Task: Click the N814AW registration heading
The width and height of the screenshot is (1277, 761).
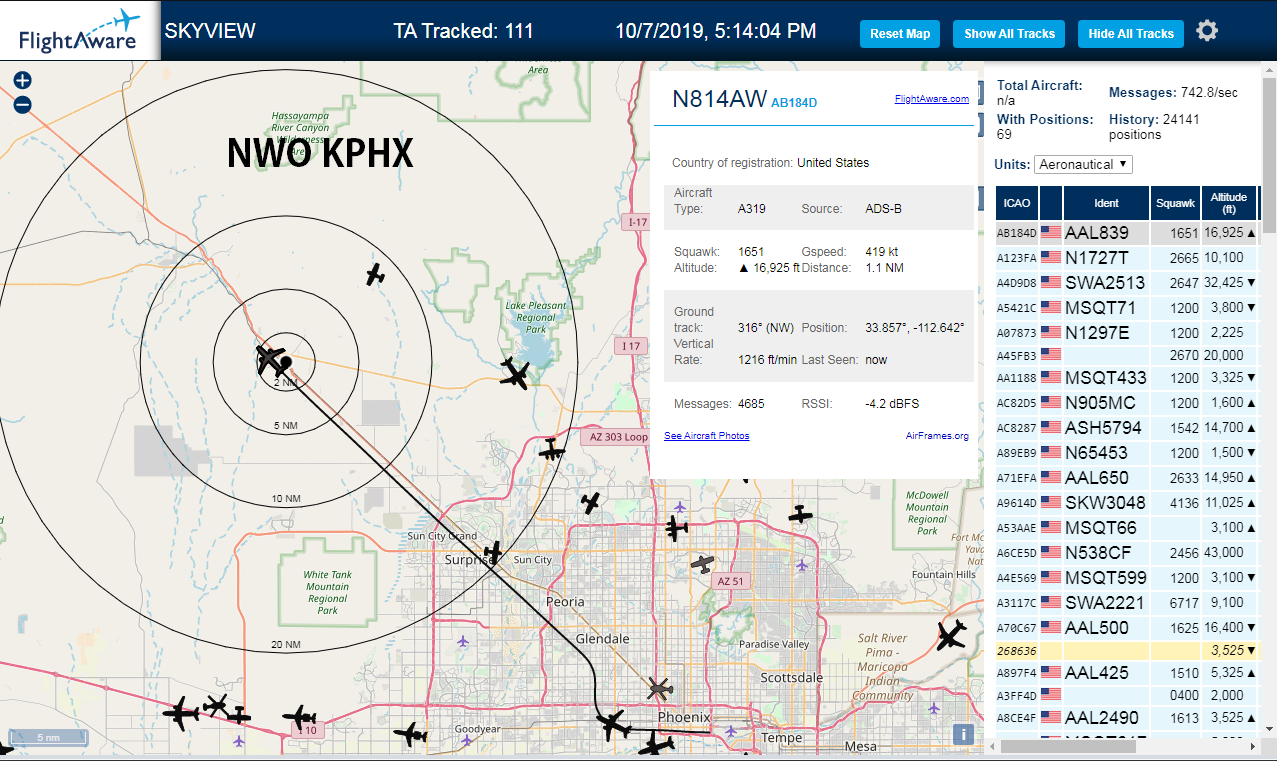Action: 719,98
